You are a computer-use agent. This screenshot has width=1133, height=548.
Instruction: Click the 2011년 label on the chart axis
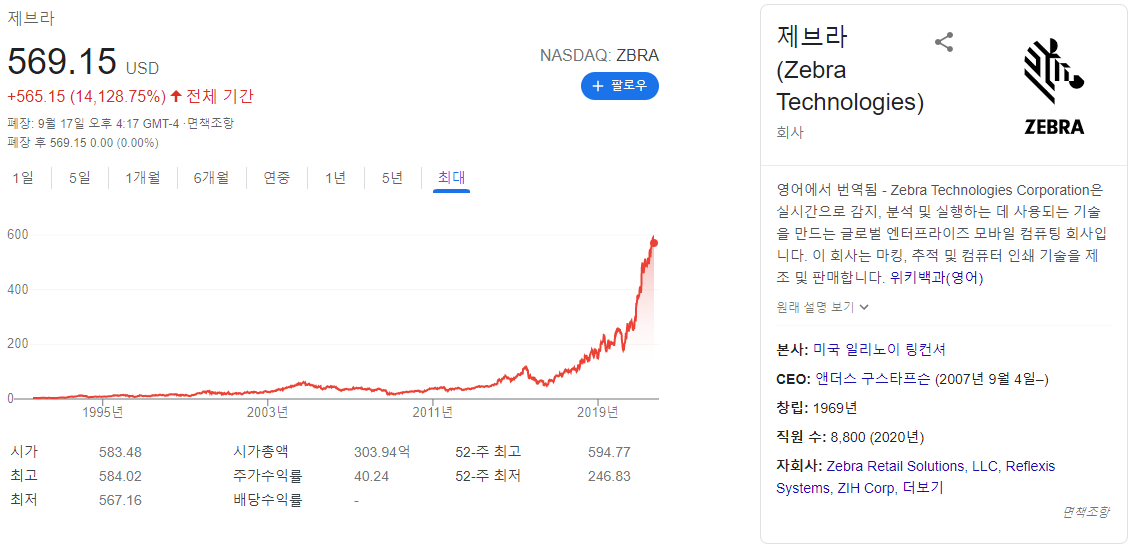pos(433,413)
